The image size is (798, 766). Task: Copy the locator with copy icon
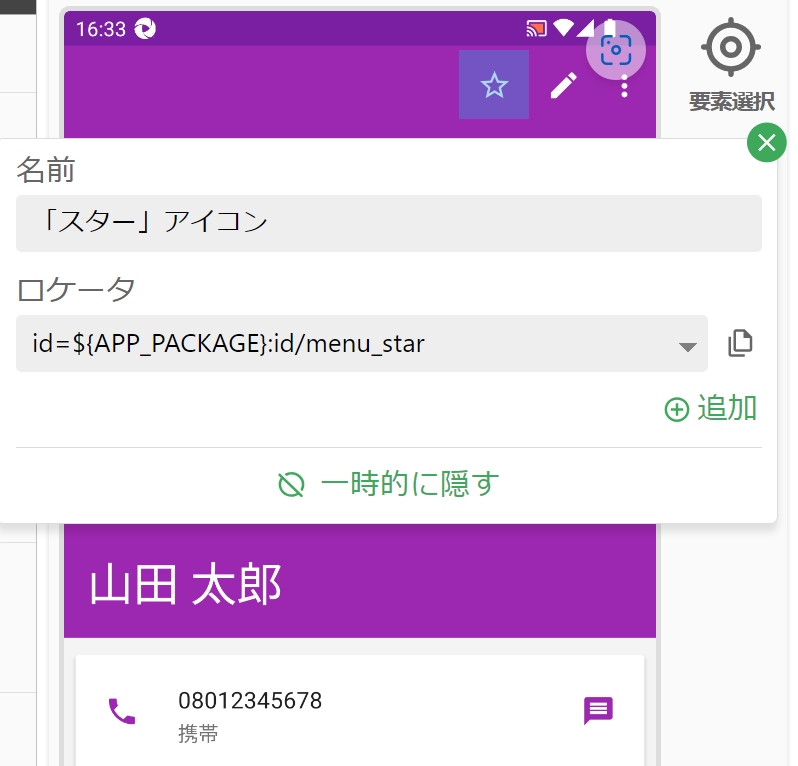point(740,343)
